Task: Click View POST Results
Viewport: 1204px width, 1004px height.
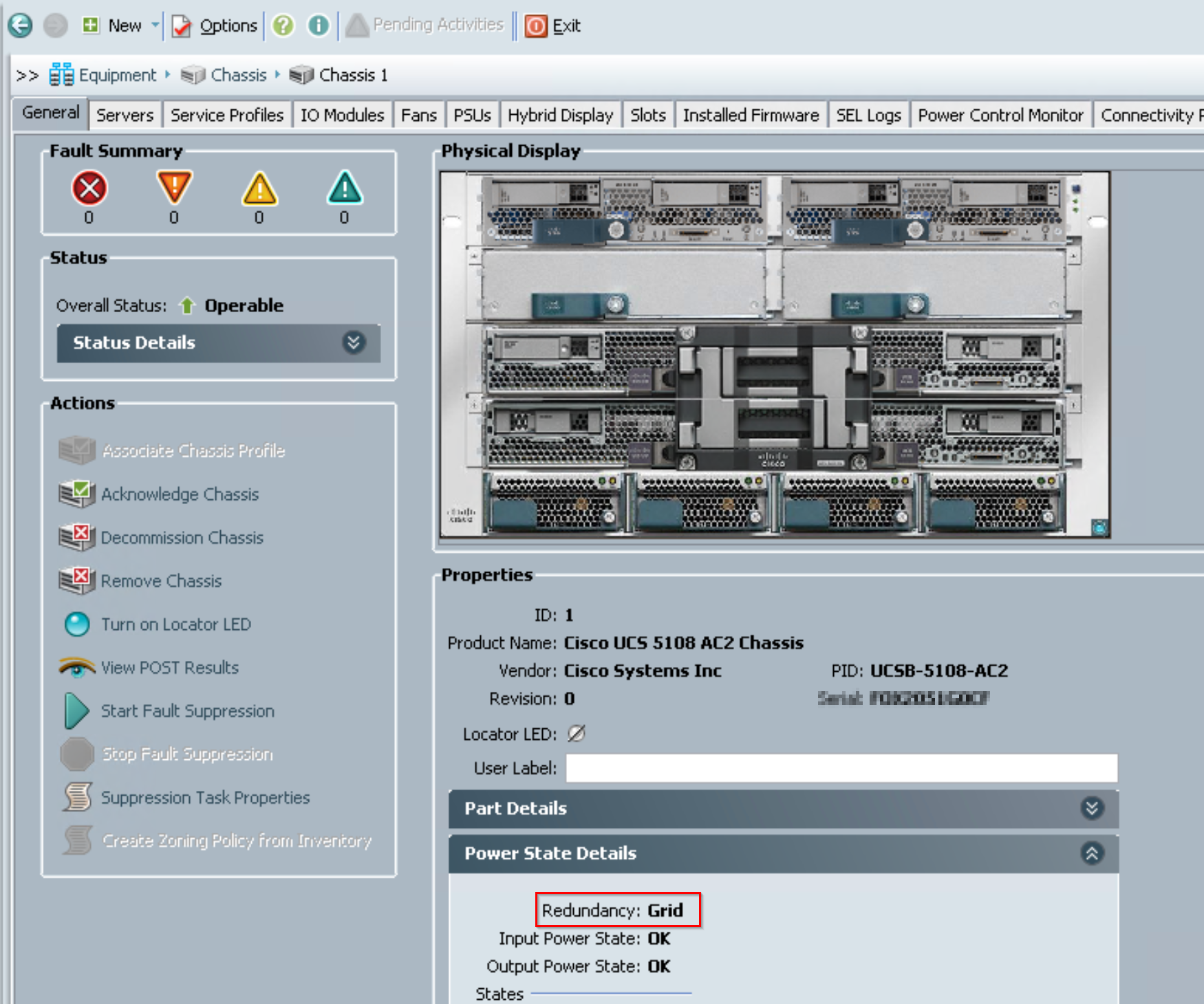Action: pyautogui.click(x=170, y=668)
